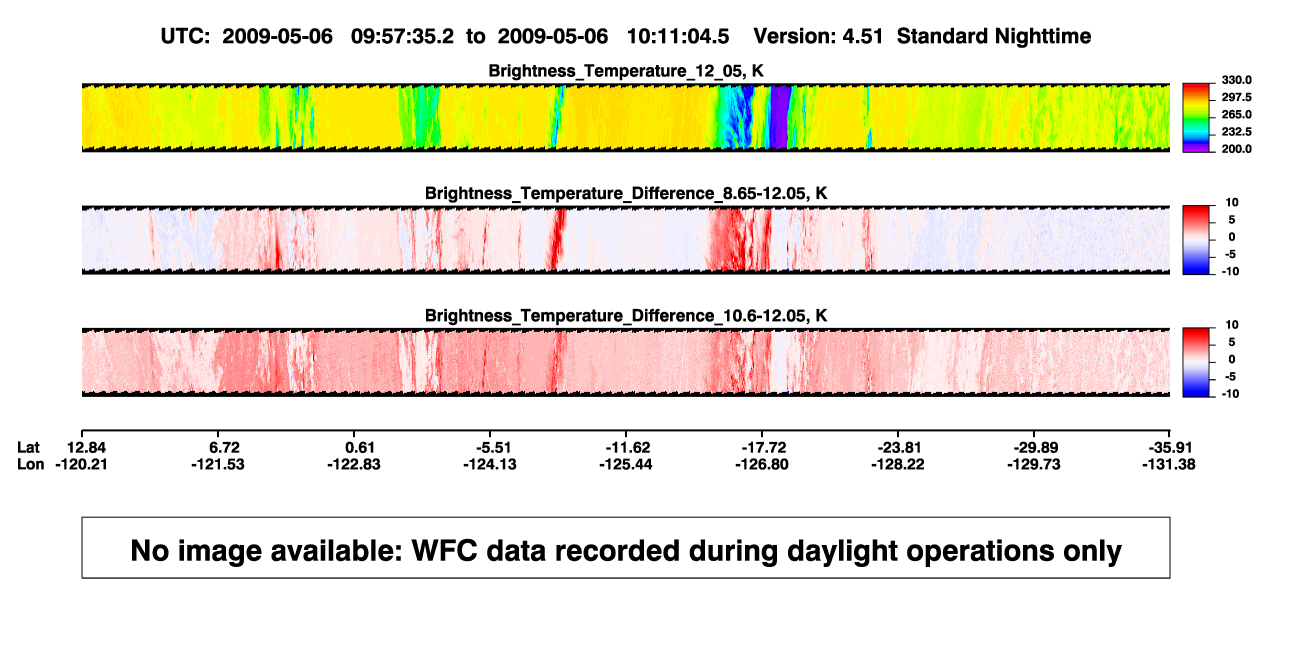Click longitude value -129.73
Screen dimensions: 1300x667
pyautogui.click(x=1034, y=464)
